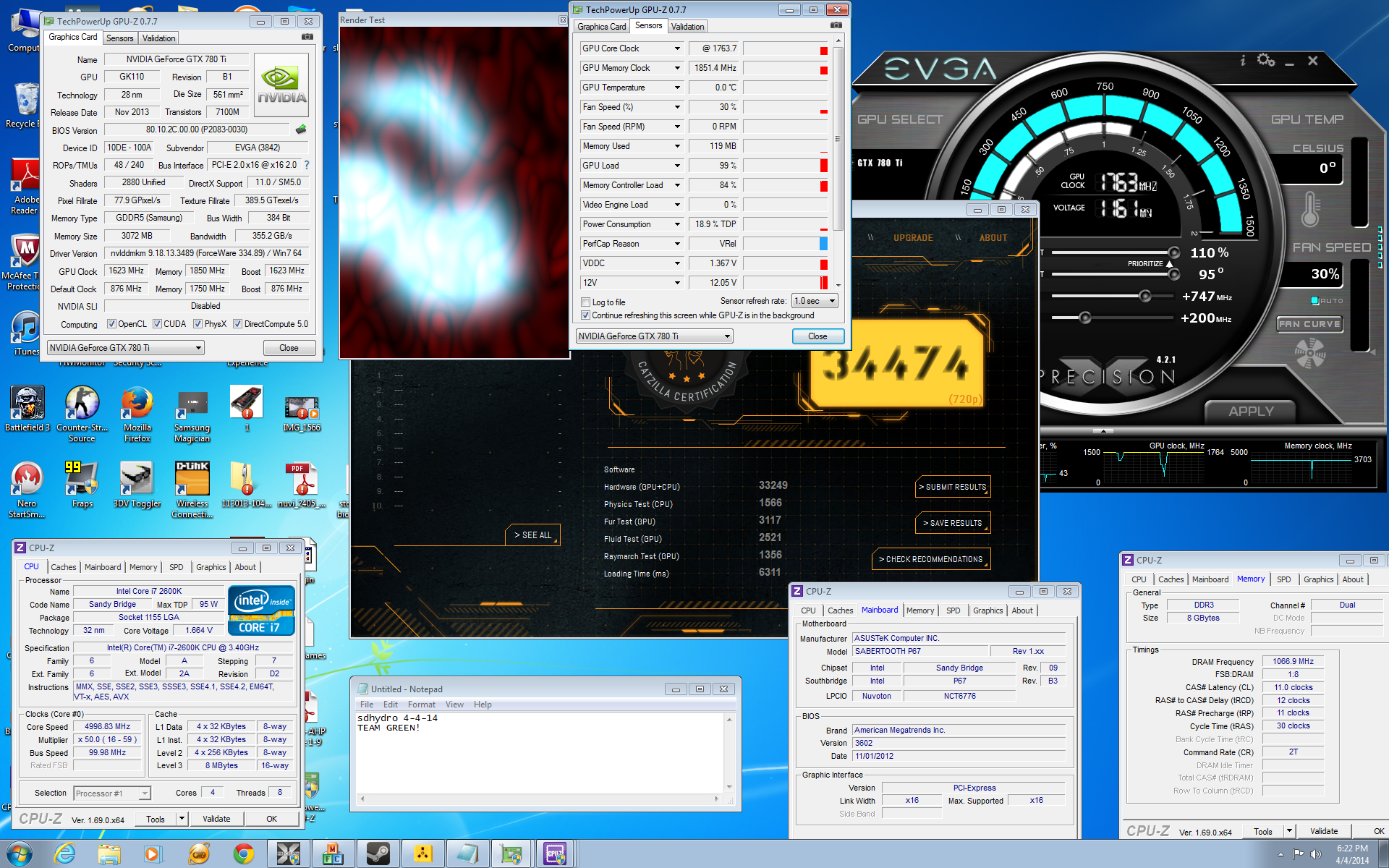This screenshot has width=1389, height=868.
Task: Open Steam from the taskbar
Action: pyautogui.click(x=378, y=854)
